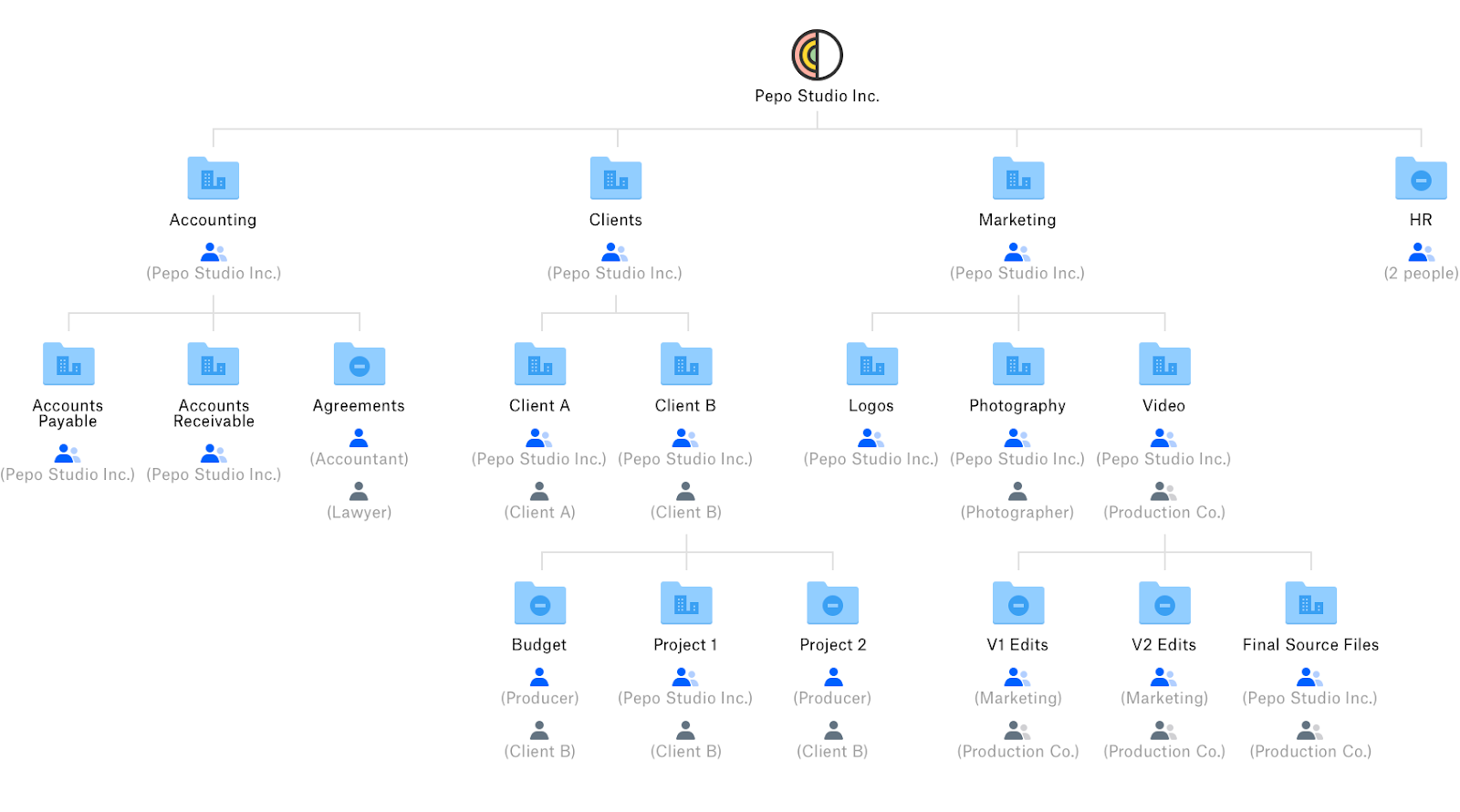Screen dimensions: 1460x812
Task: Click the Accounting folder label
Action: pos(213,220)
